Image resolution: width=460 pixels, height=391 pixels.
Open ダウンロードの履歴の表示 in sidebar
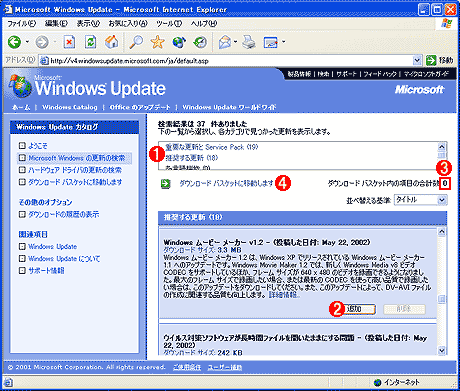coord(63,214)
